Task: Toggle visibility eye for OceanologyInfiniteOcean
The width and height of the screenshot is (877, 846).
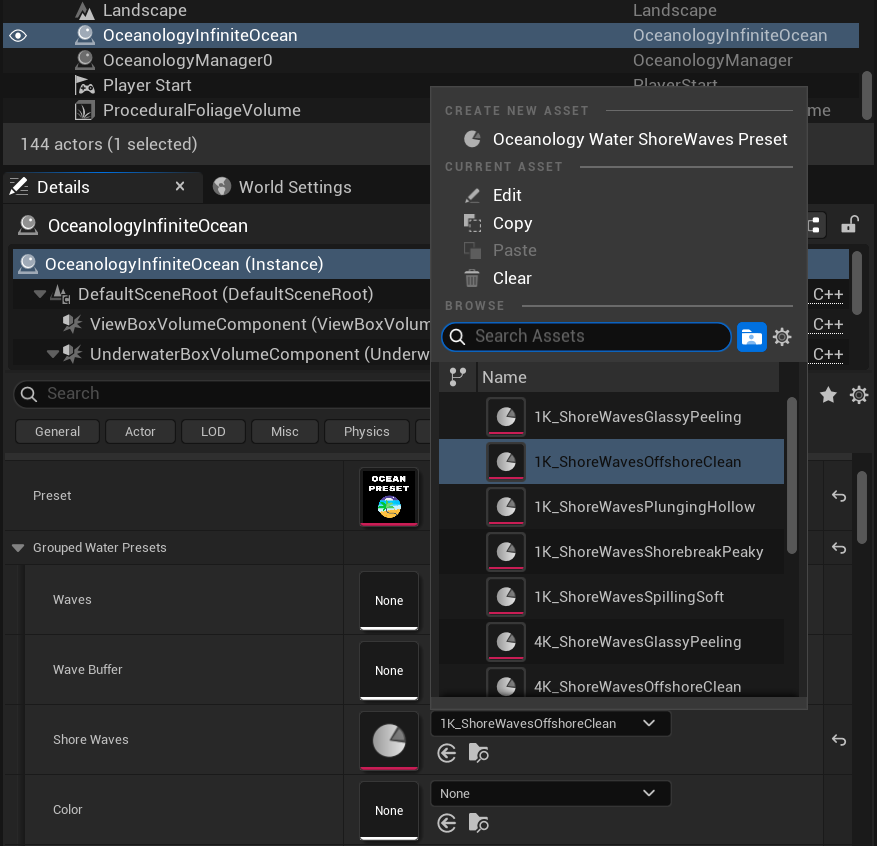Action: coord(18,36)
